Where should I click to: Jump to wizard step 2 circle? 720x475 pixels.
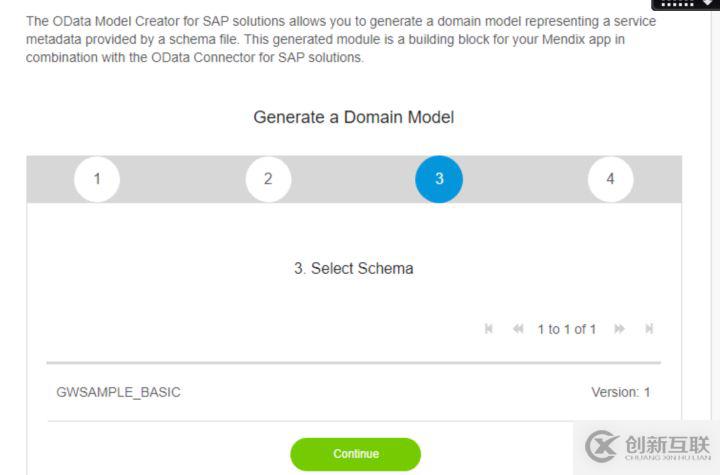click(x=268, y=179)
